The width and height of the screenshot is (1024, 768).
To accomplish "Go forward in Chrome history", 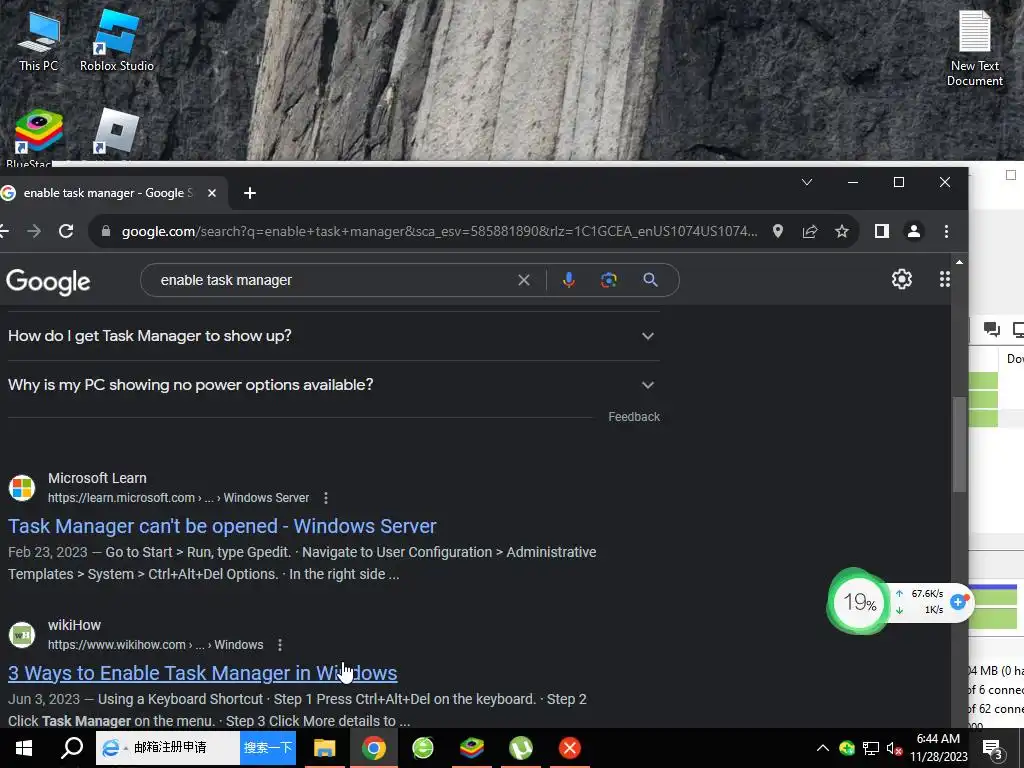I will point(34,231).
